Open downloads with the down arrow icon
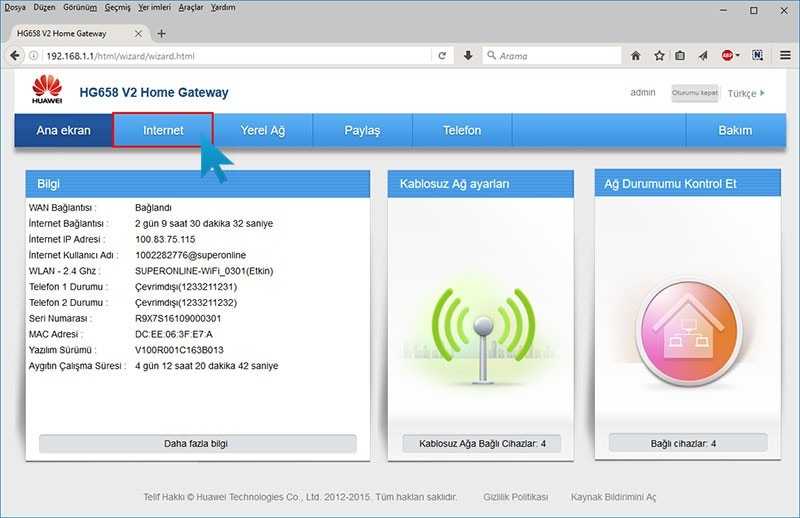 [x=468, y=56]
